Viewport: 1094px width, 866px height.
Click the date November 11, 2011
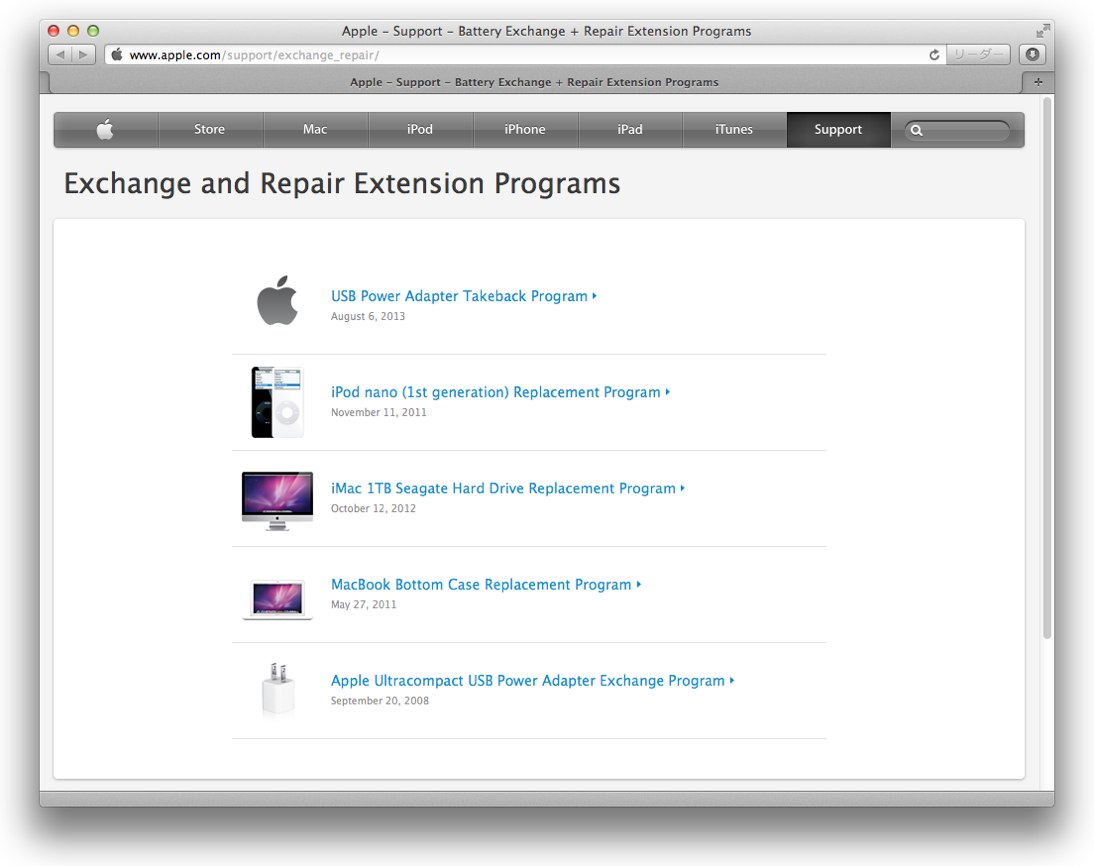[378, 412]
